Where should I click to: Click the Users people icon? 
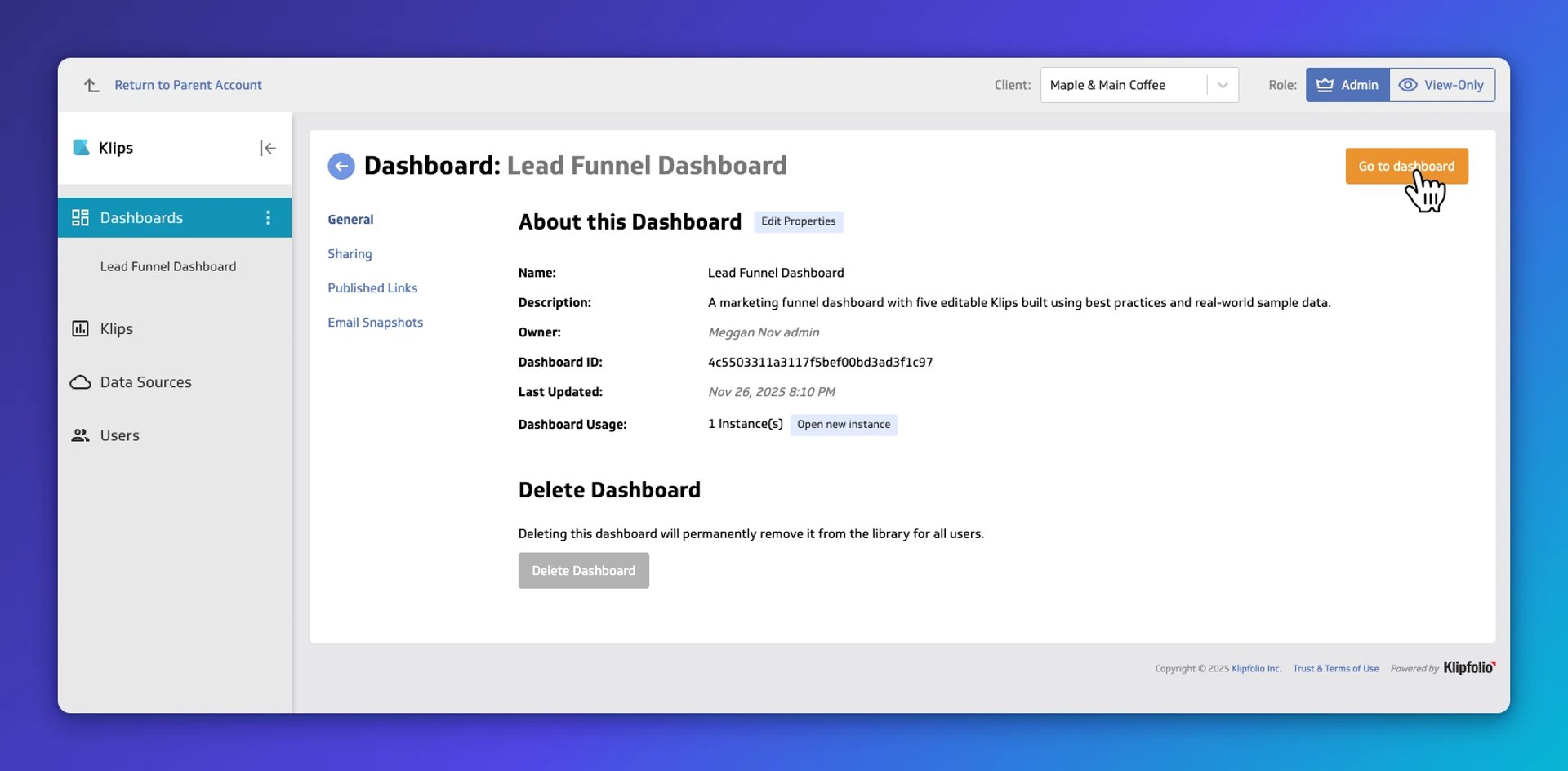(x=80, y=435)
